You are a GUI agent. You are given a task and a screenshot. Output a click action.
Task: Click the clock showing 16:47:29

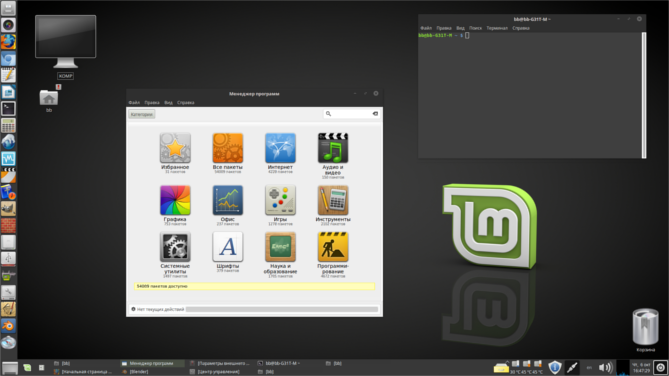pyautogui.click(x=641, y=368)
